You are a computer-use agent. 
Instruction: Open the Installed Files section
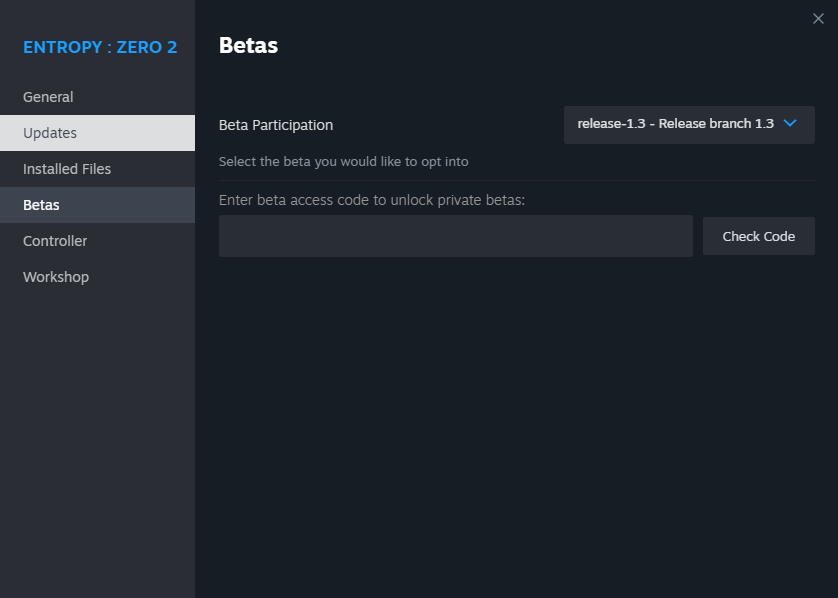[67, 169]
